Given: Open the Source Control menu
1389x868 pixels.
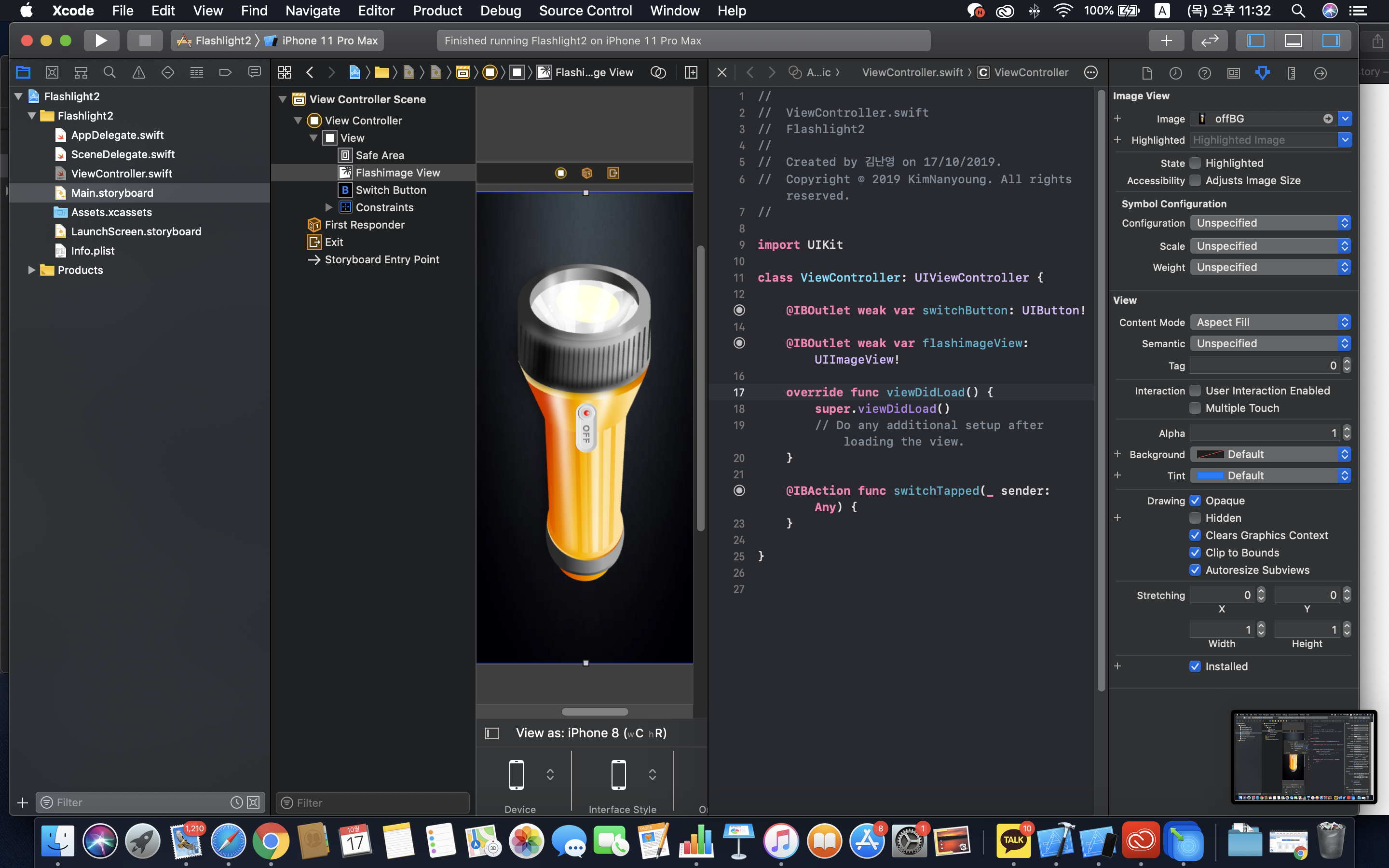Looking at the screenshot, I should (585, 10).
